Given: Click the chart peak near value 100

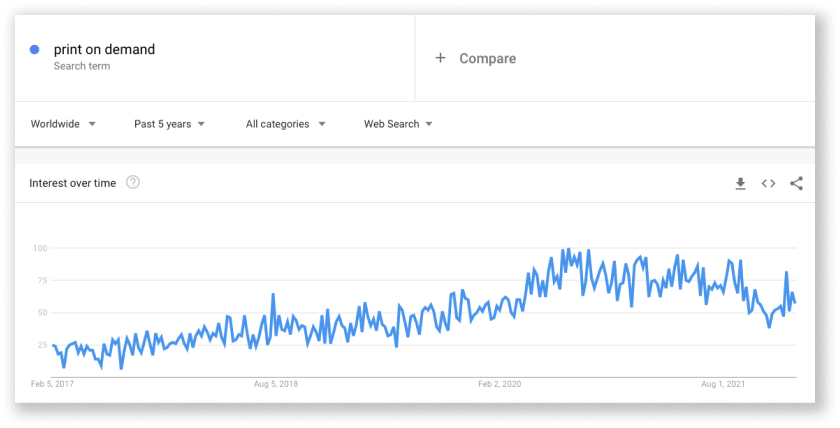Looking at the screenshot, I should coord(568,249).
